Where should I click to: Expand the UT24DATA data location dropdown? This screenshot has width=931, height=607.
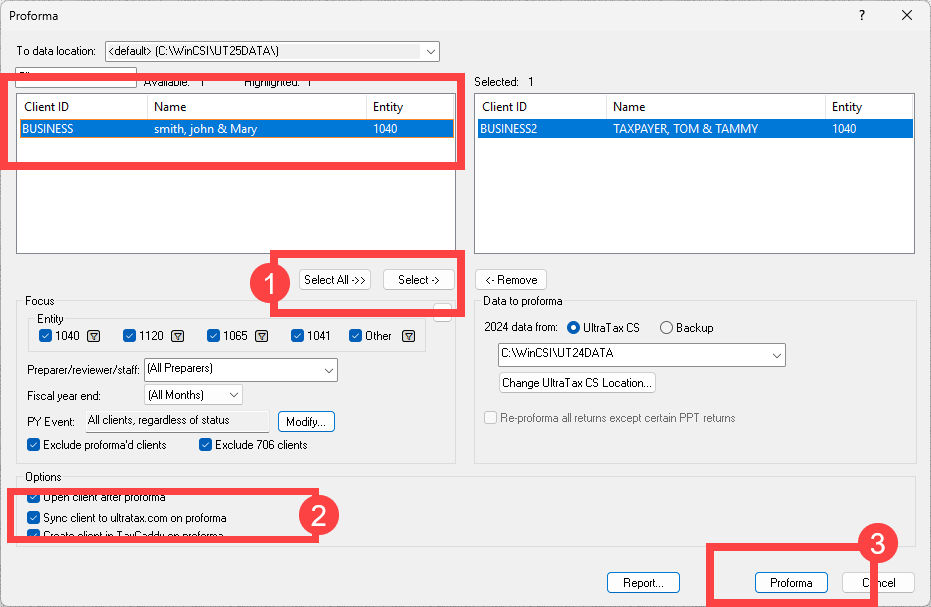(x=775, y=355)
